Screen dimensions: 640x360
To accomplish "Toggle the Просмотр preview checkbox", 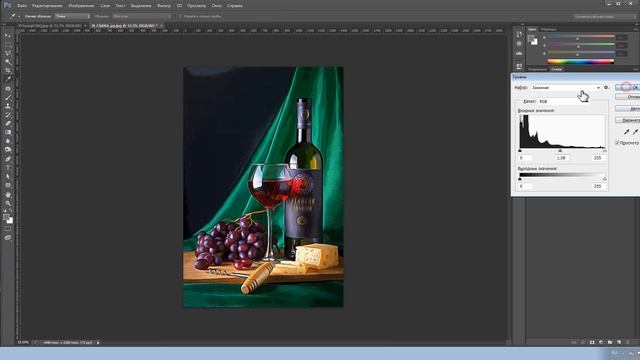I will click(x=617, y=143).
